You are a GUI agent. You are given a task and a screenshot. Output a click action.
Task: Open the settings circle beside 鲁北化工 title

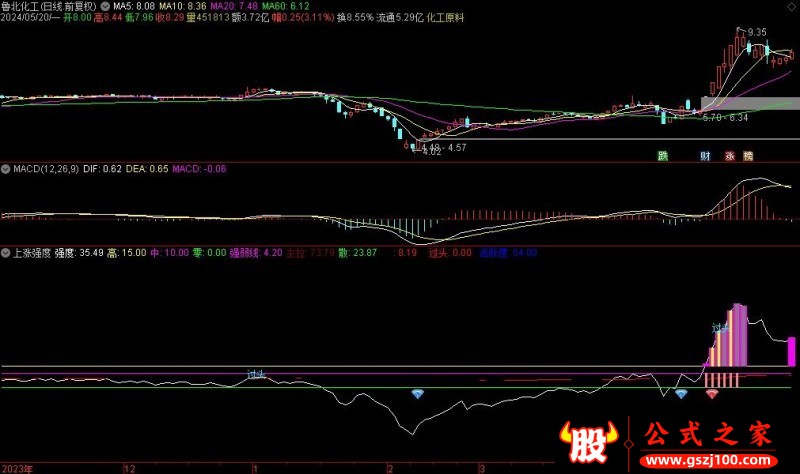[106, 6]
